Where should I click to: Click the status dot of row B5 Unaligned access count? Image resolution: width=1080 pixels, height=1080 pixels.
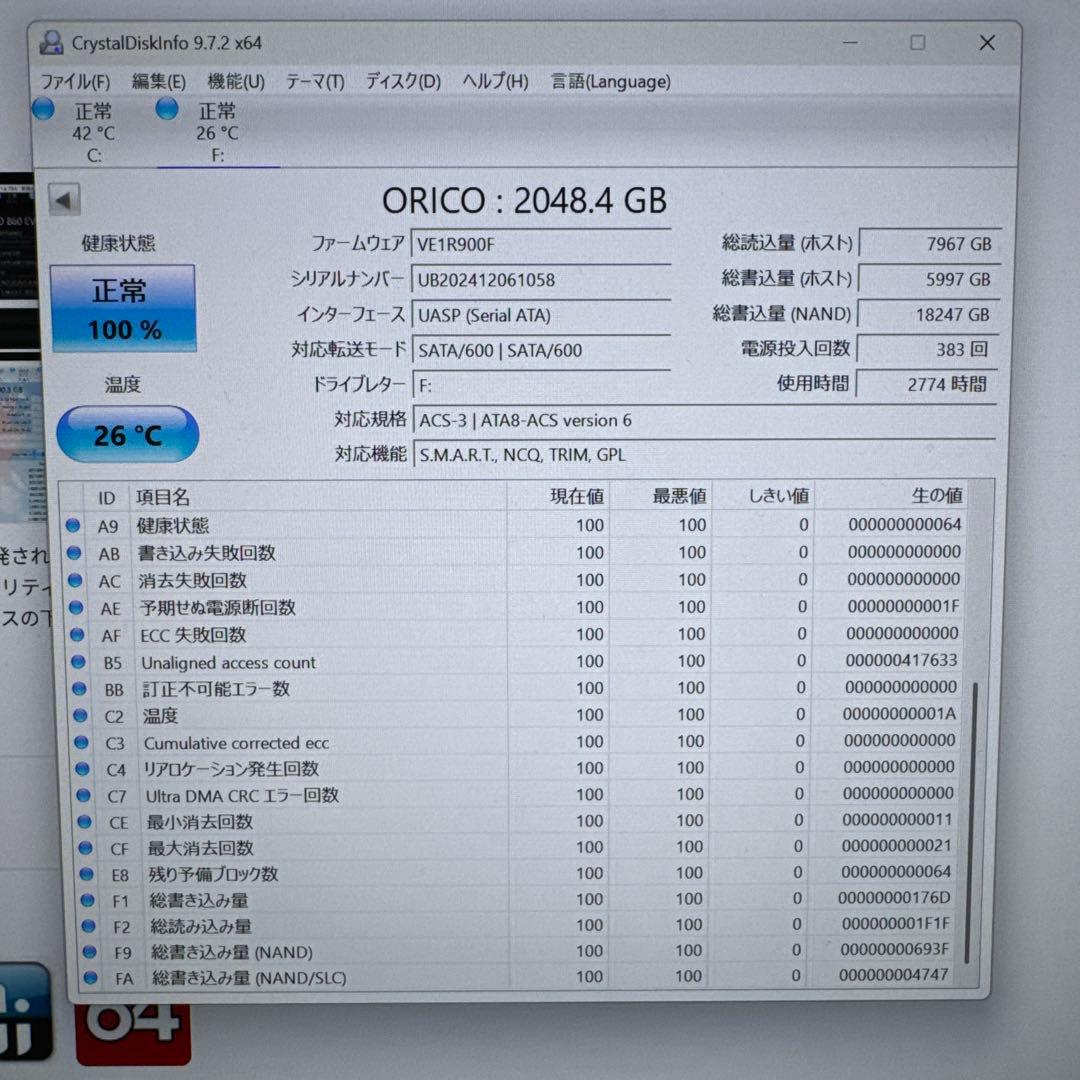click(79, 662)
